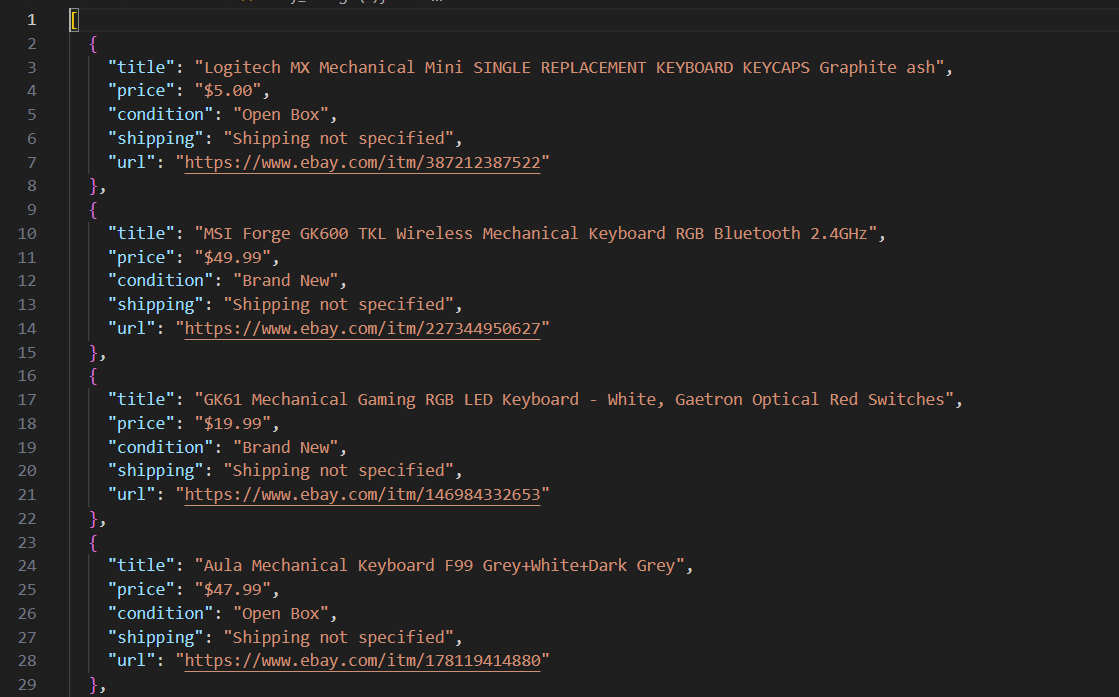Click the price value "$49.99"
The height and width of the screenshot is (697, 1119).
[x=233, y=258]
